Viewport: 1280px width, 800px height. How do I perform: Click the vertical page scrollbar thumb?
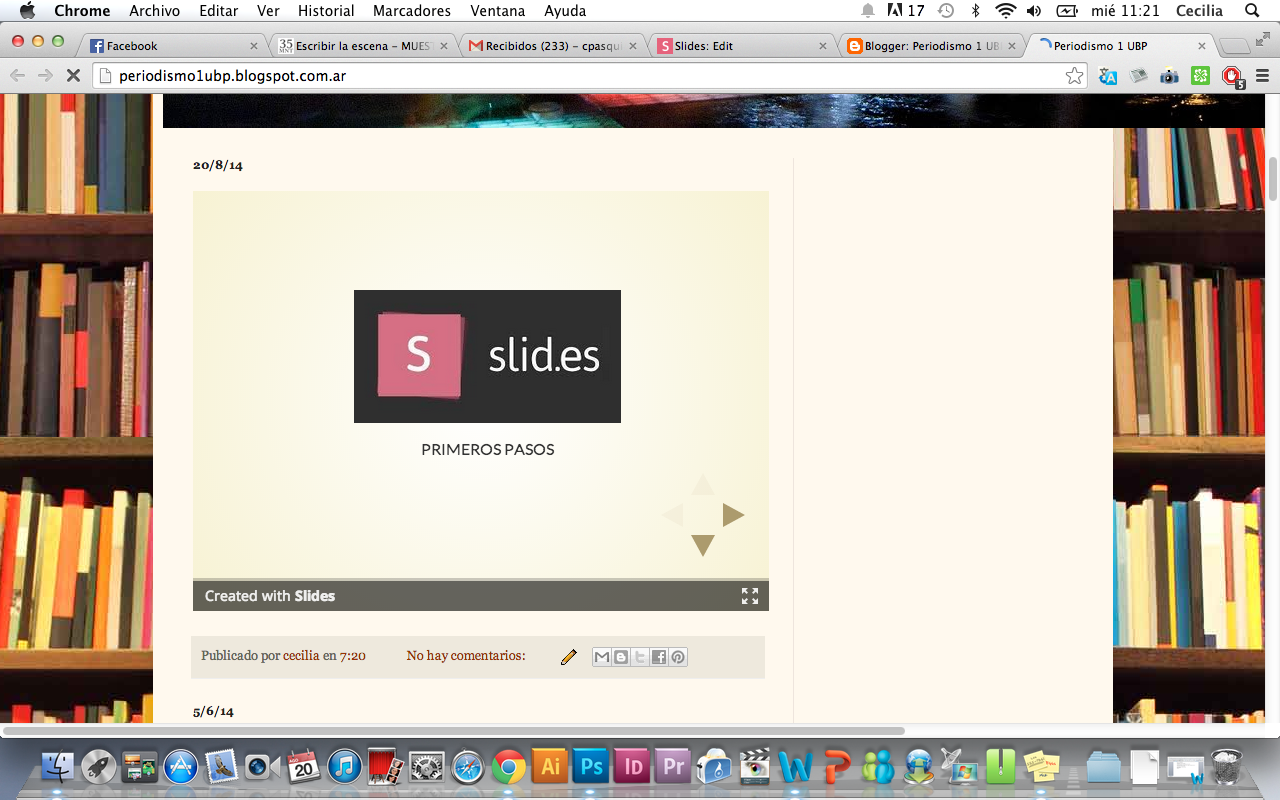pyautogui.click(x=1272, y=180)
